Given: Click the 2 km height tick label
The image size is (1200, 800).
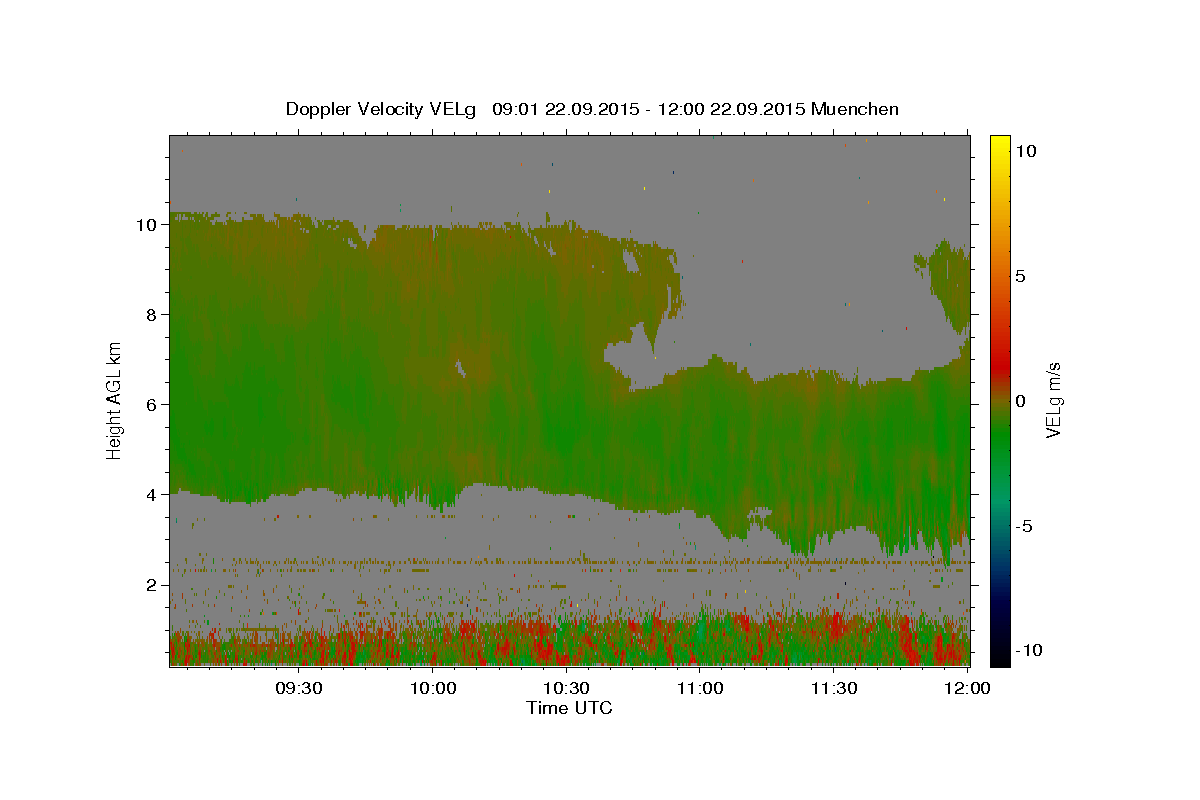Looking at the screenshot, I should click(x=150, y=584).
